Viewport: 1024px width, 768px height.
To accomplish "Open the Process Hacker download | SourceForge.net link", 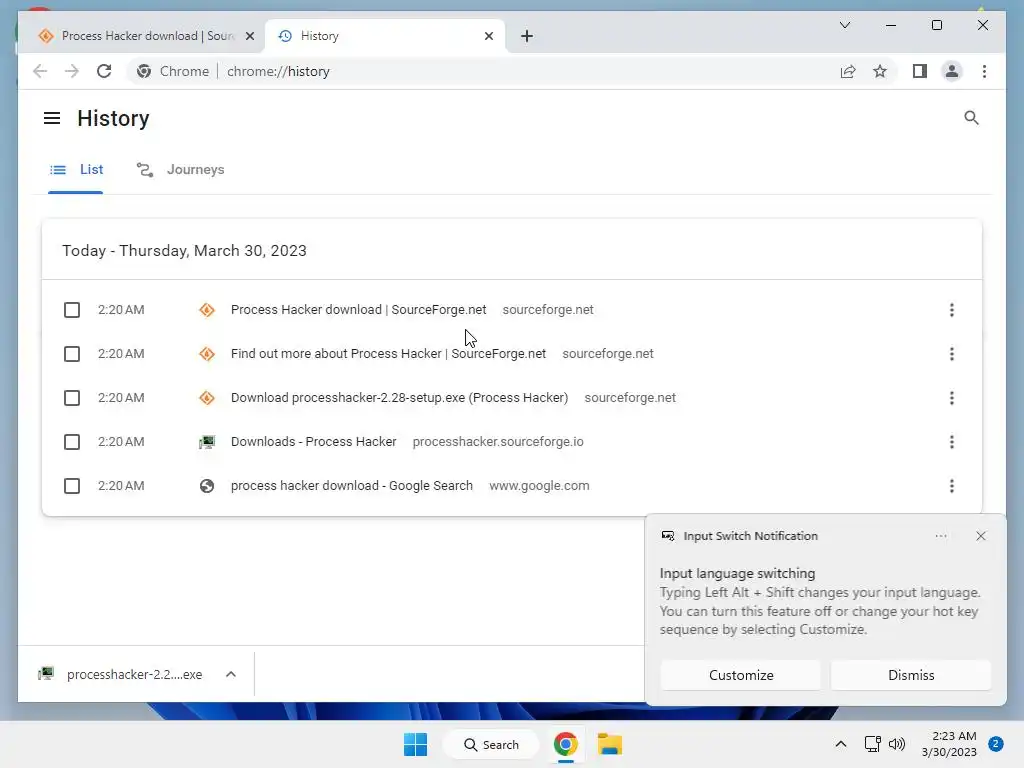I will [358, 310].
